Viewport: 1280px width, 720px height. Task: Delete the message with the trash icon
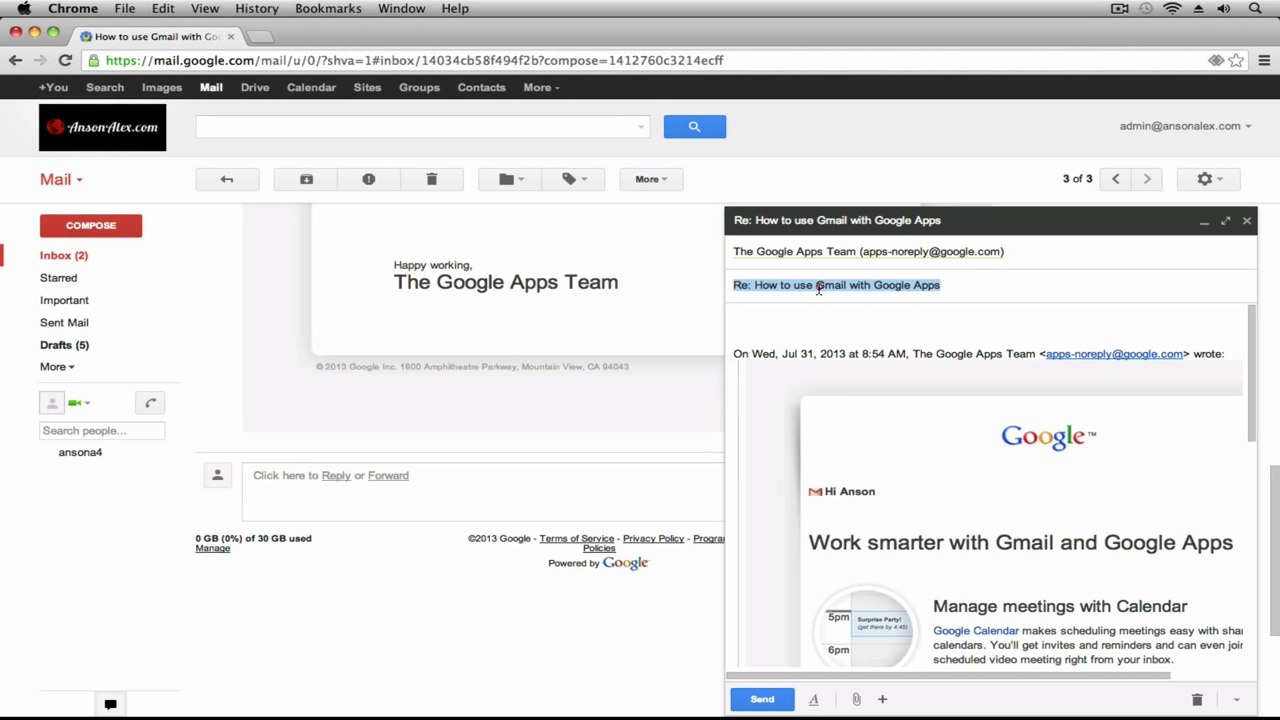click(432, 179)
